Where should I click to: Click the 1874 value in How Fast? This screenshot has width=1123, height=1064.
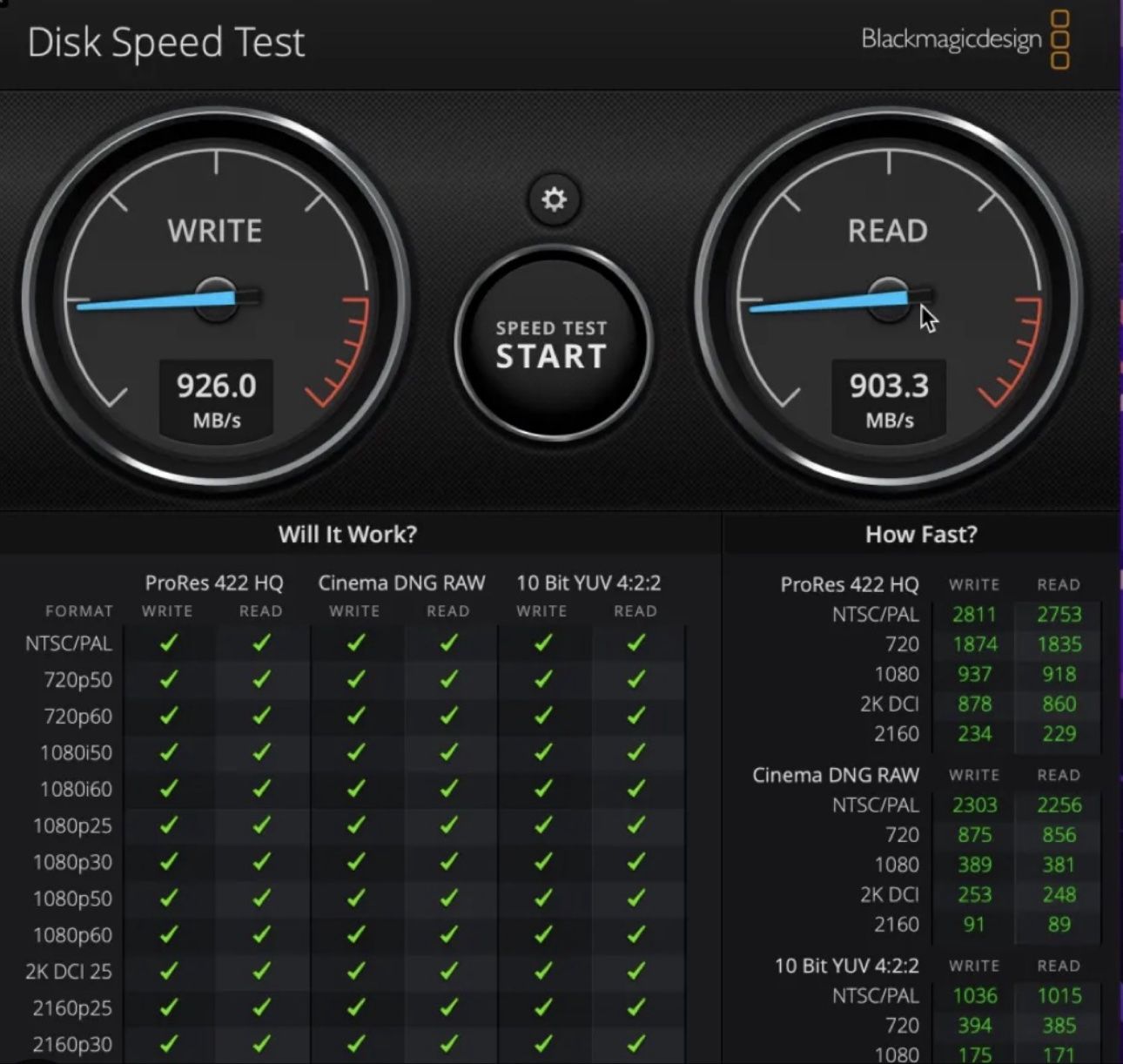[x=974, y=644]
